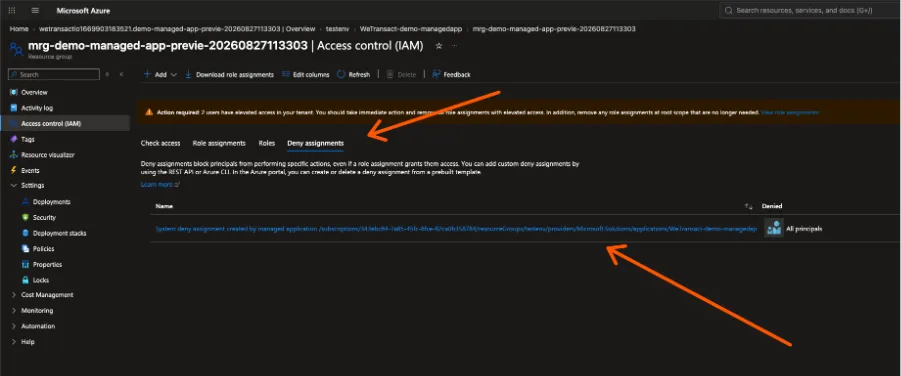
Task: Click the All principals text
Action: point(804,229)
